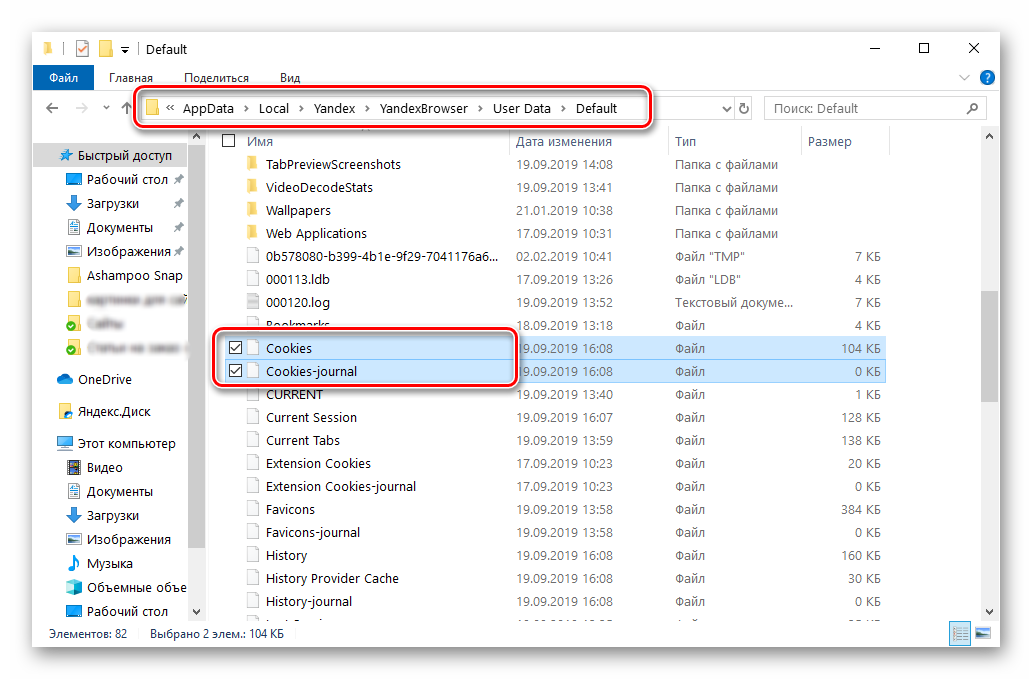Open the address bar history dropdown
The width and height of the screenshot is (1032, 679).
pos(726,109)
